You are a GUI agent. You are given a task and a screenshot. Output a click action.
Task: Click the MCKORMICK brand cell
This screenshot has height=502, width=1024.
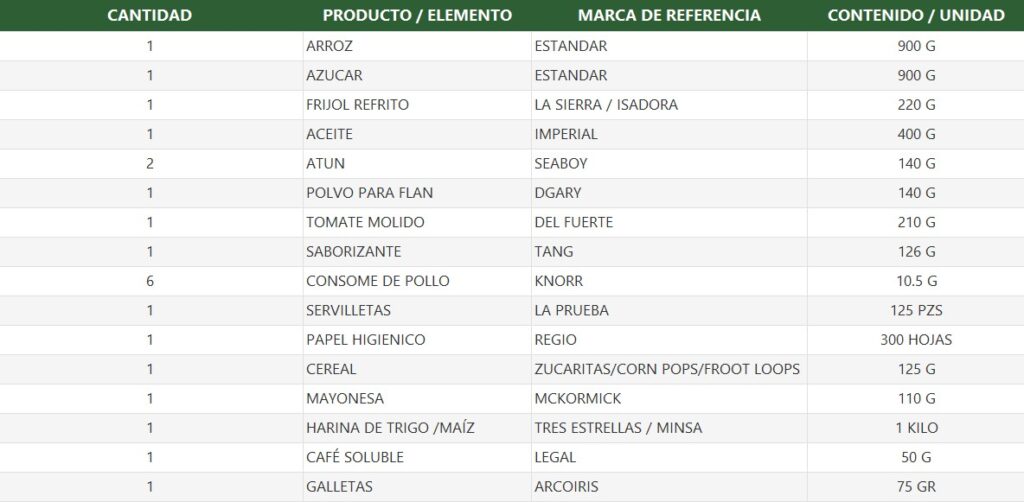(669, 399)
